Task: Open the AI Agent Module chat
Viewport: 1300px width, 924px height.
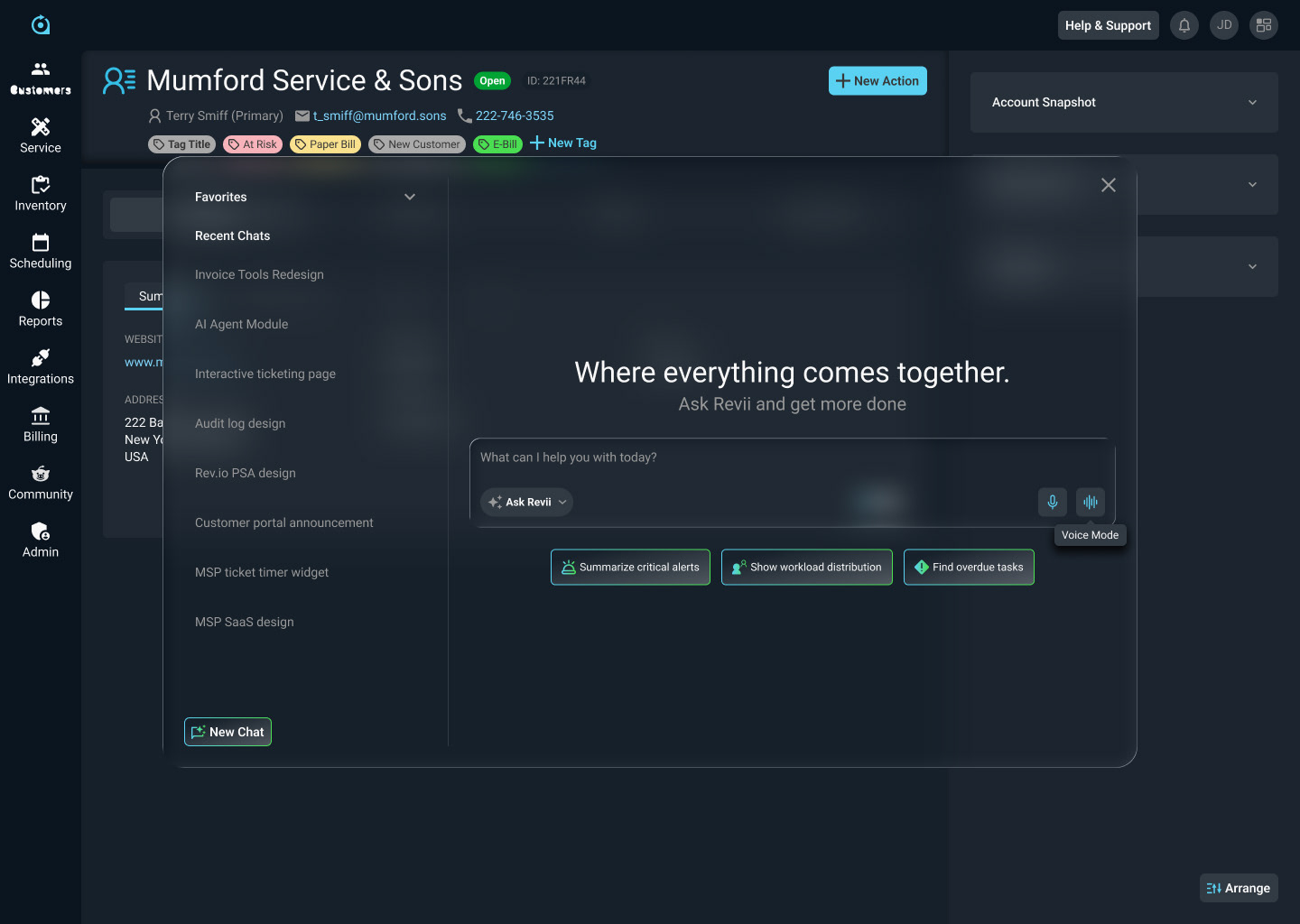Action: click(242, 324)
